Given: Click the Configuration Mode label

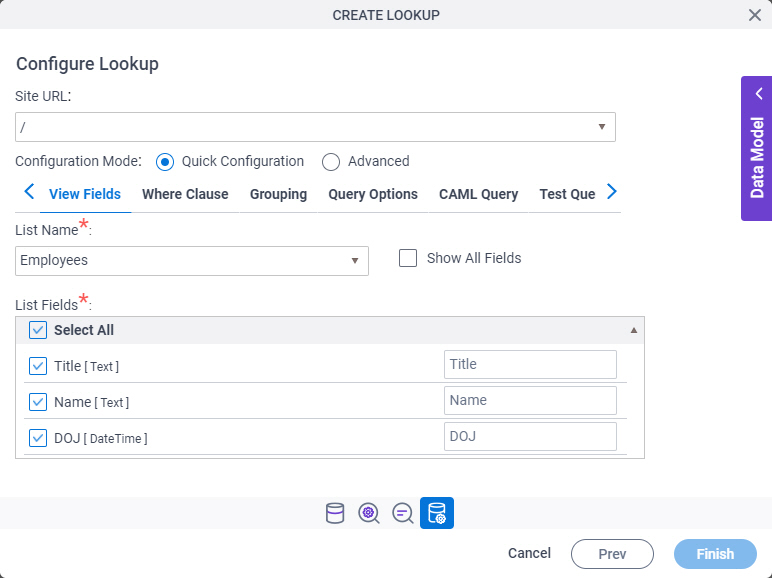Looking at the screenshot, I should click(x=78, y=161).
